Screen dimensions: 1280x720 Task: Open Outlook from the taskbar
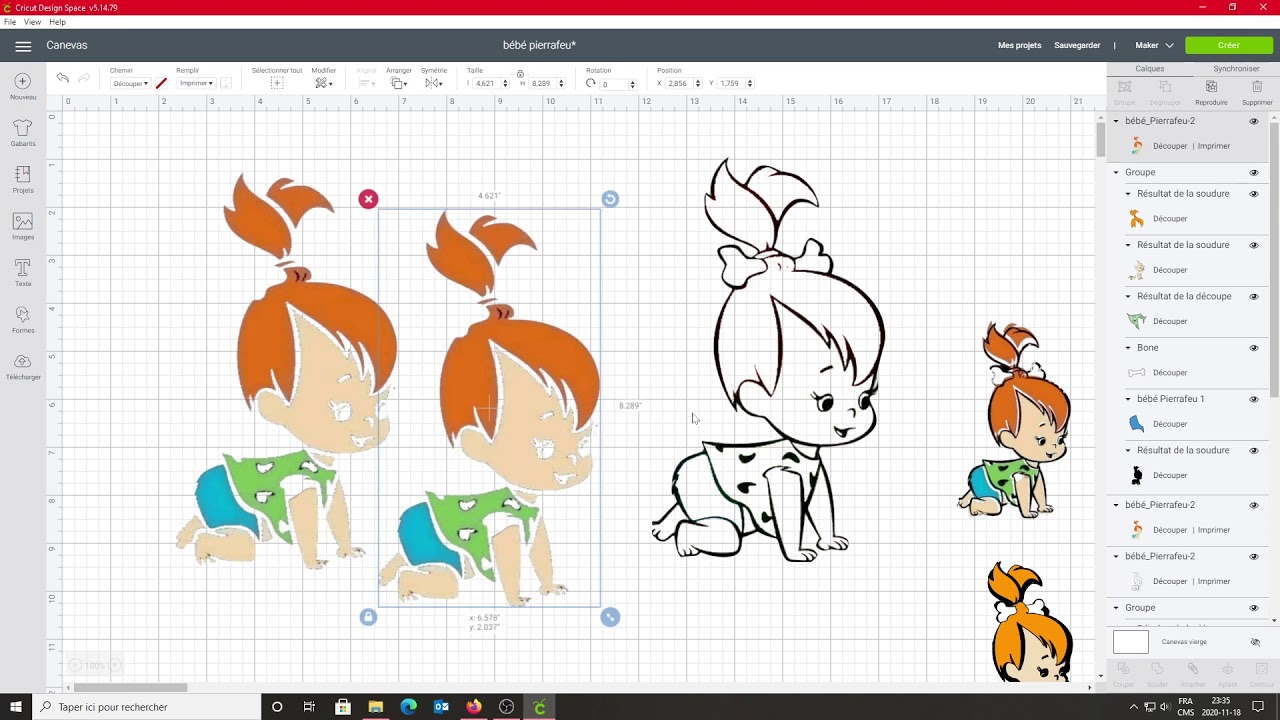pyautogui.click(x=441, y=707)
